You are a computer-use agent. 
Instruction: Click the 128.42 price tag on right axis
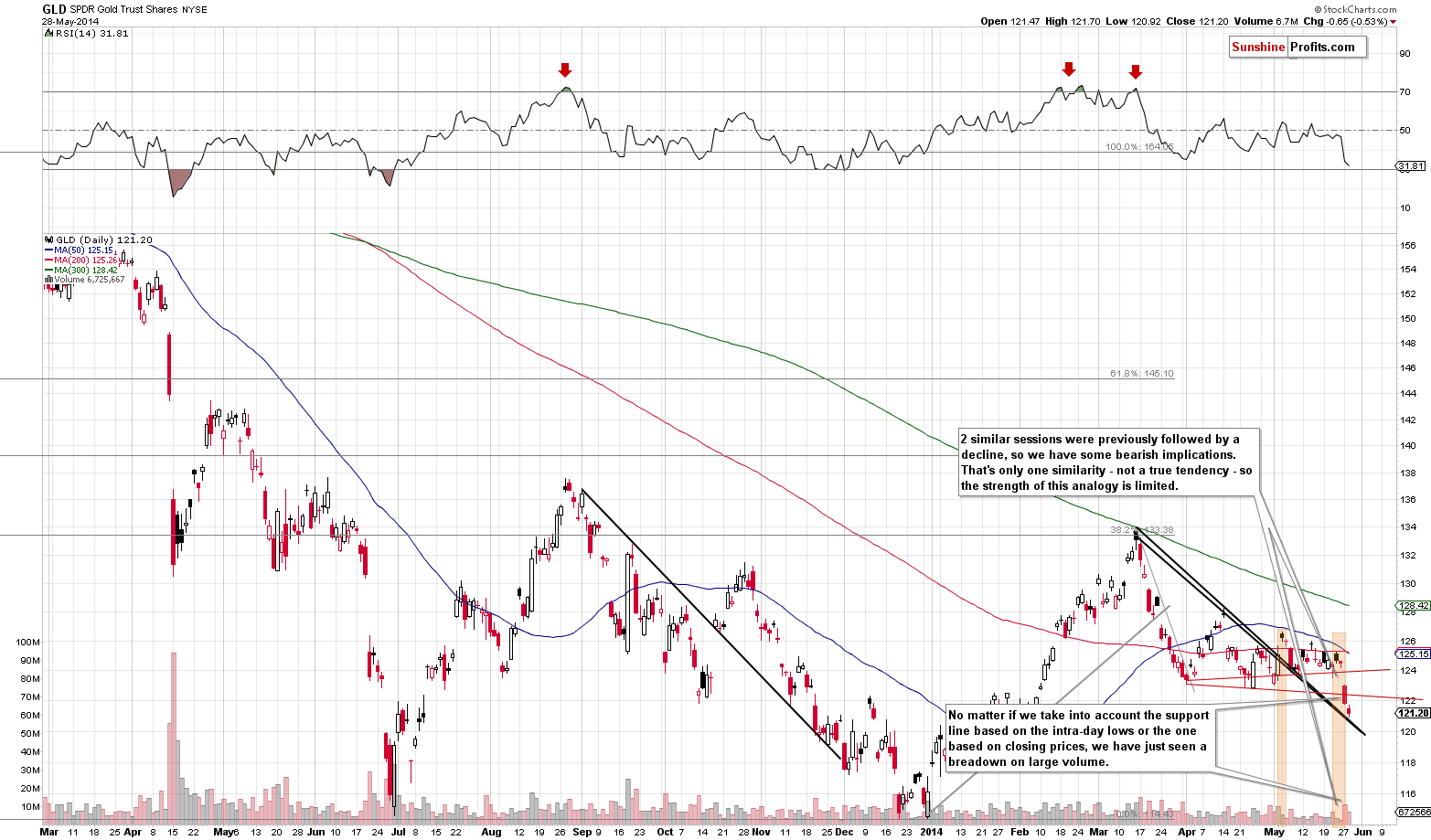click(x=1411, y=605)
